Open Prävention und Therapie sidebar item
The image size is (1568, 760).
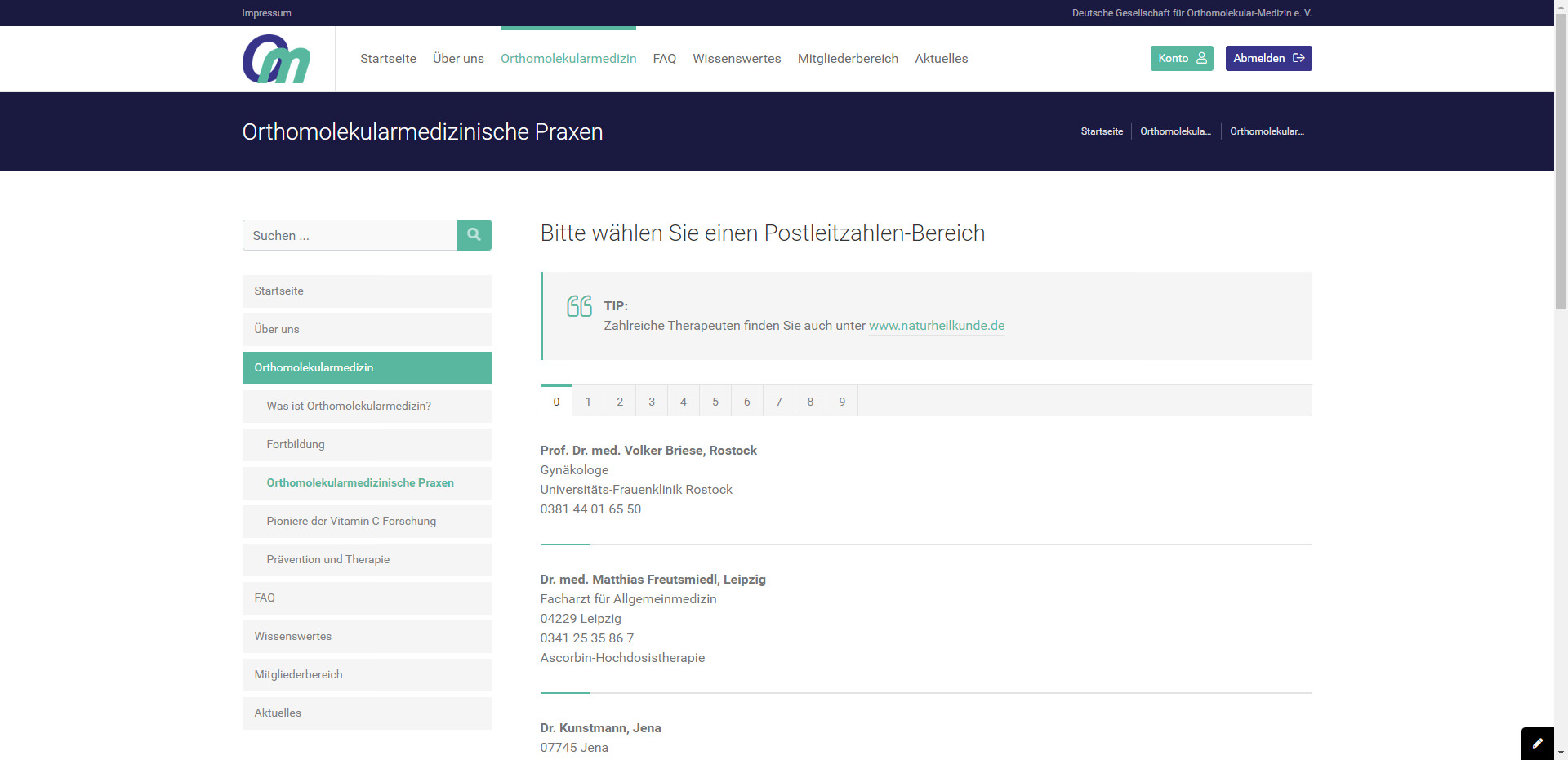367,559
